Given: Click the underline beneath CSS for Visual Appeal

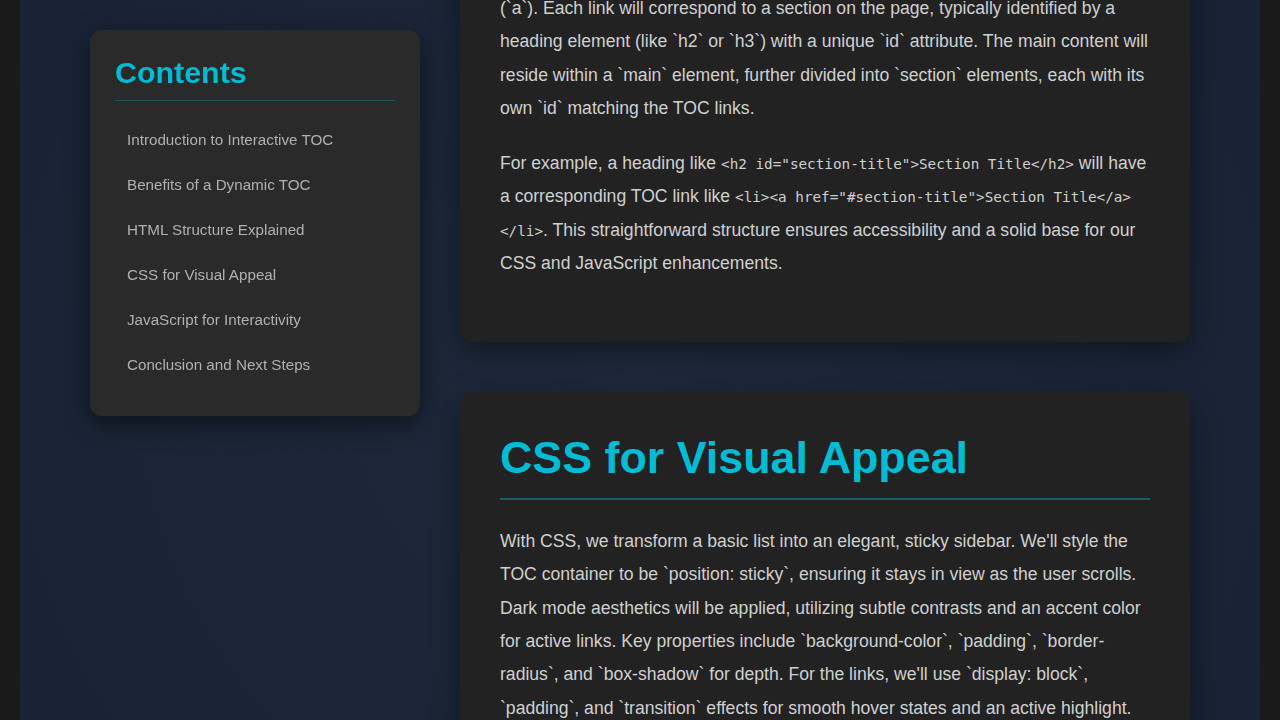Looking at the screenshot, I should click(x=824, y=495).
